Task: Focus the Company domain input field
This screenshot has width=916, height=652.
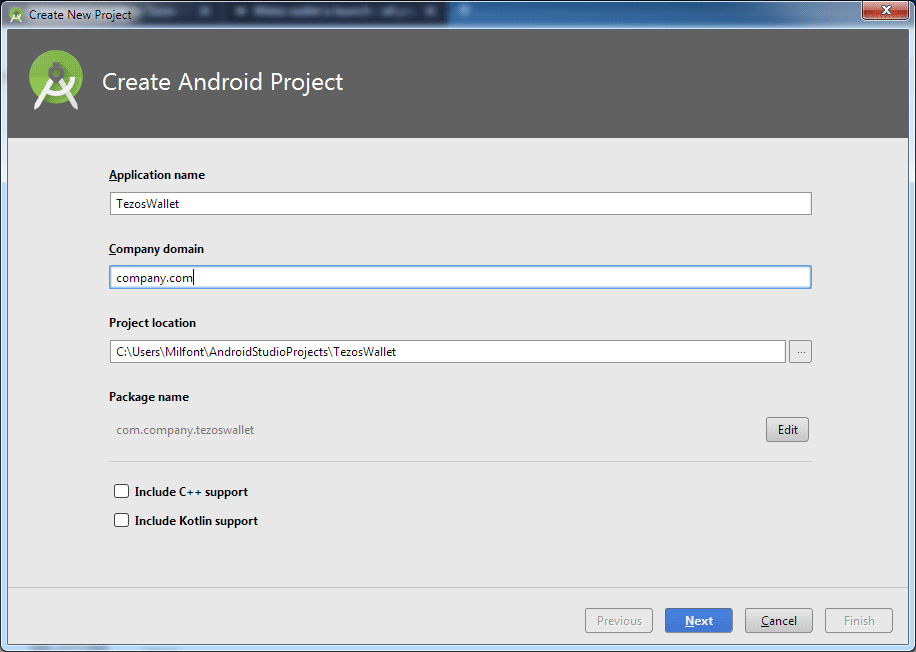Action: [460, 277]
